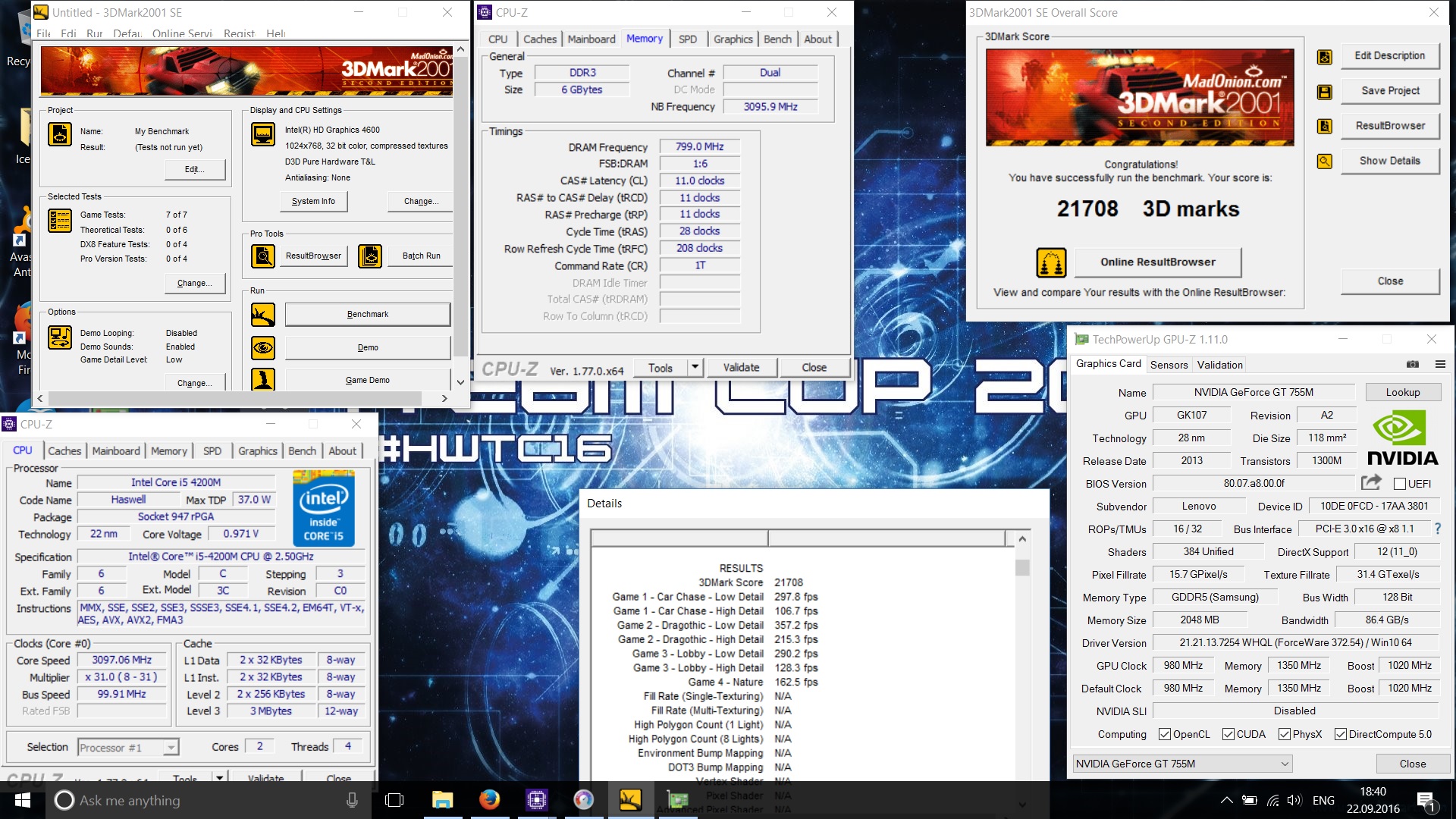This screenshot has width=1456, height=819.
Task: Open File Explorer from the taskbar
Action: point(442,800)
